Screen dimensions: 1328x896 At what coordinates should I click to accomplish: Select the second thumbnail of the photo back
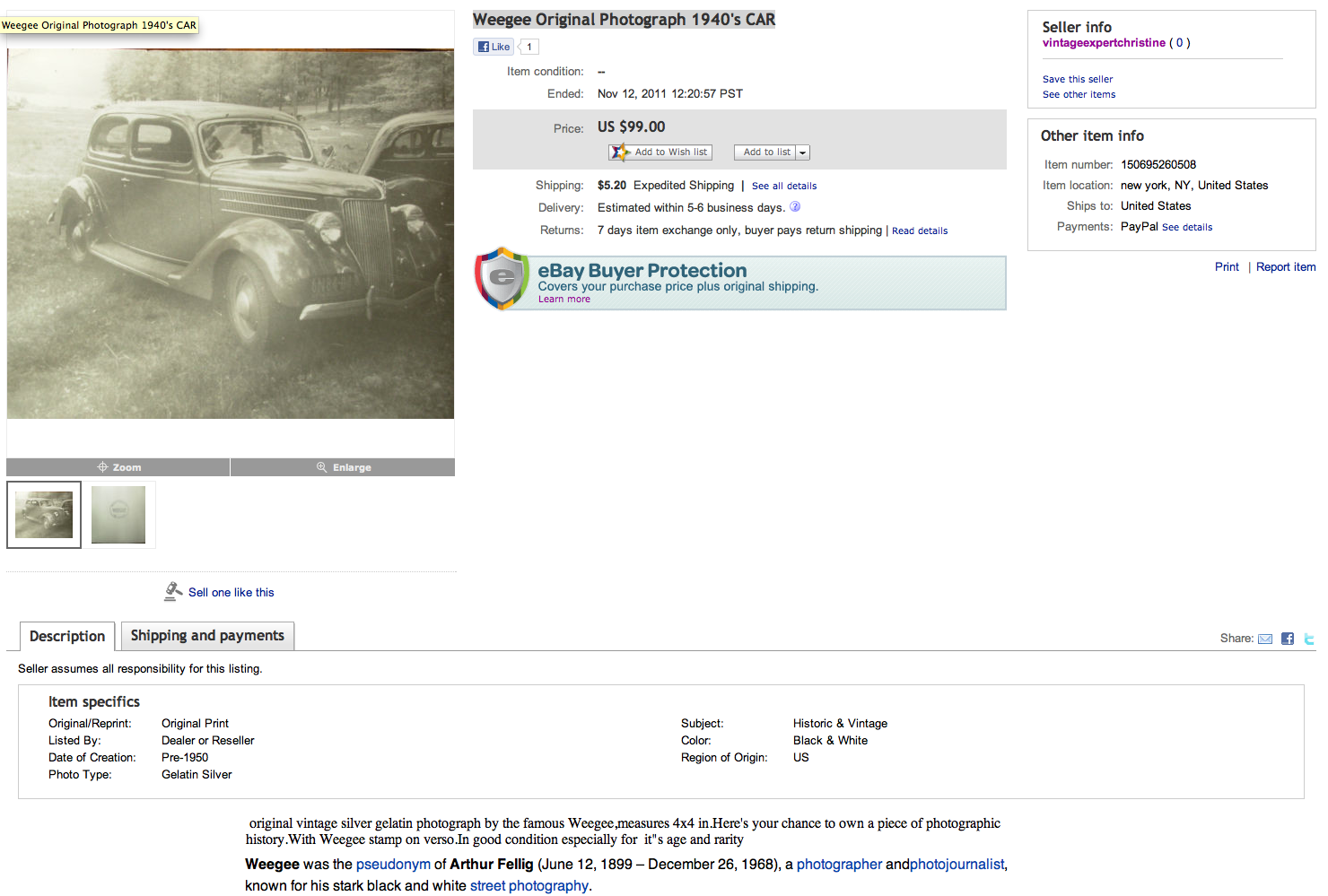coord(118,515)
